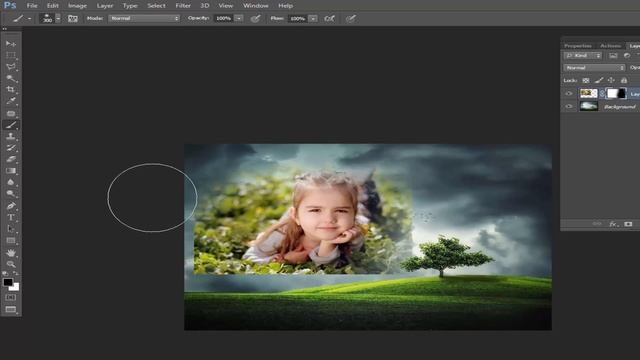Select the Rectangular Marquee tool

tap(11, 55)
